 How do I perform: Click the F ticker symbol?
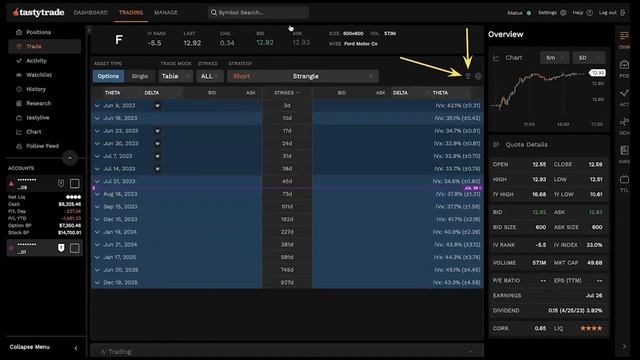tap(119, 40)
